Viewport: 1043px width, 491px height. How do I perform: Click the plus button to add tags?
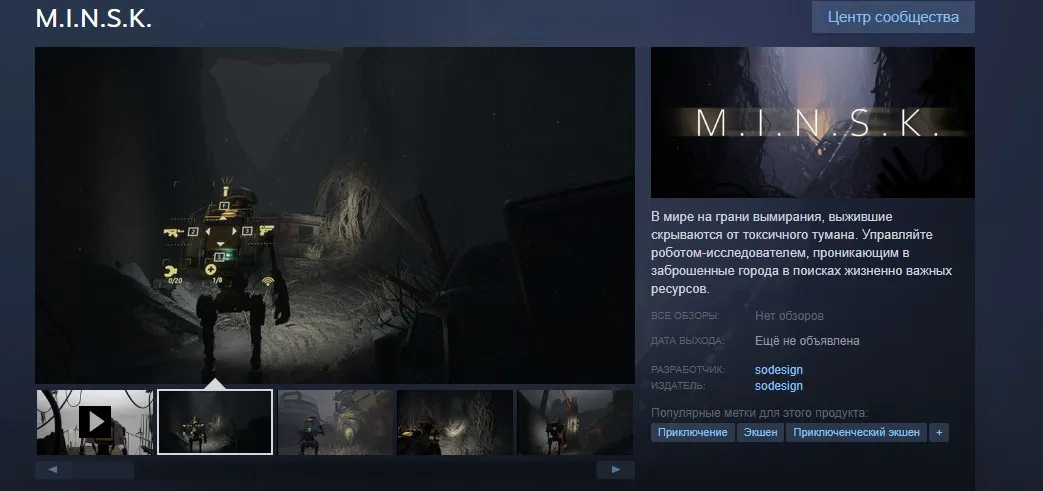pyautogui.click(x=939, y=432)
